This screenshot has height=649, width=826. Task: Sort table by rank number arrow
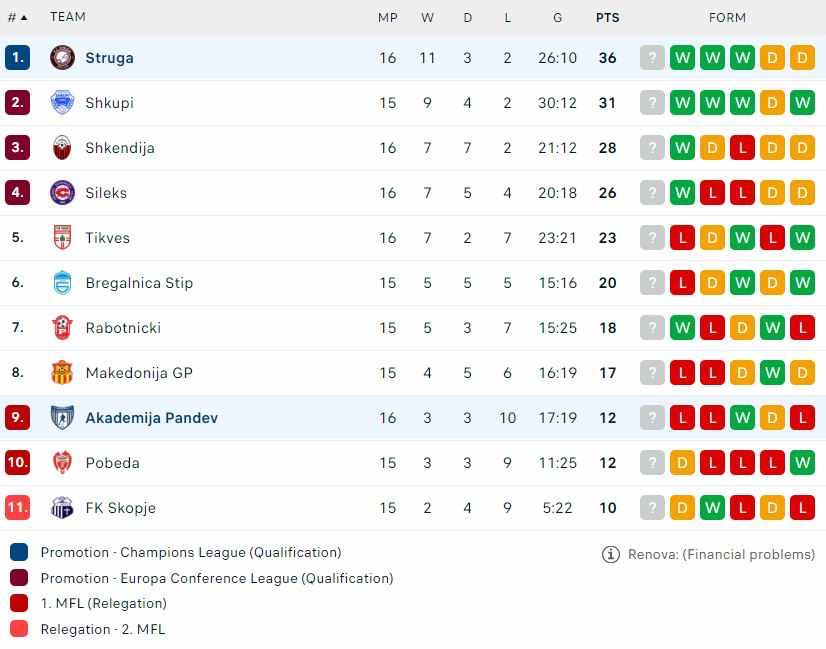tap(24, 17)
